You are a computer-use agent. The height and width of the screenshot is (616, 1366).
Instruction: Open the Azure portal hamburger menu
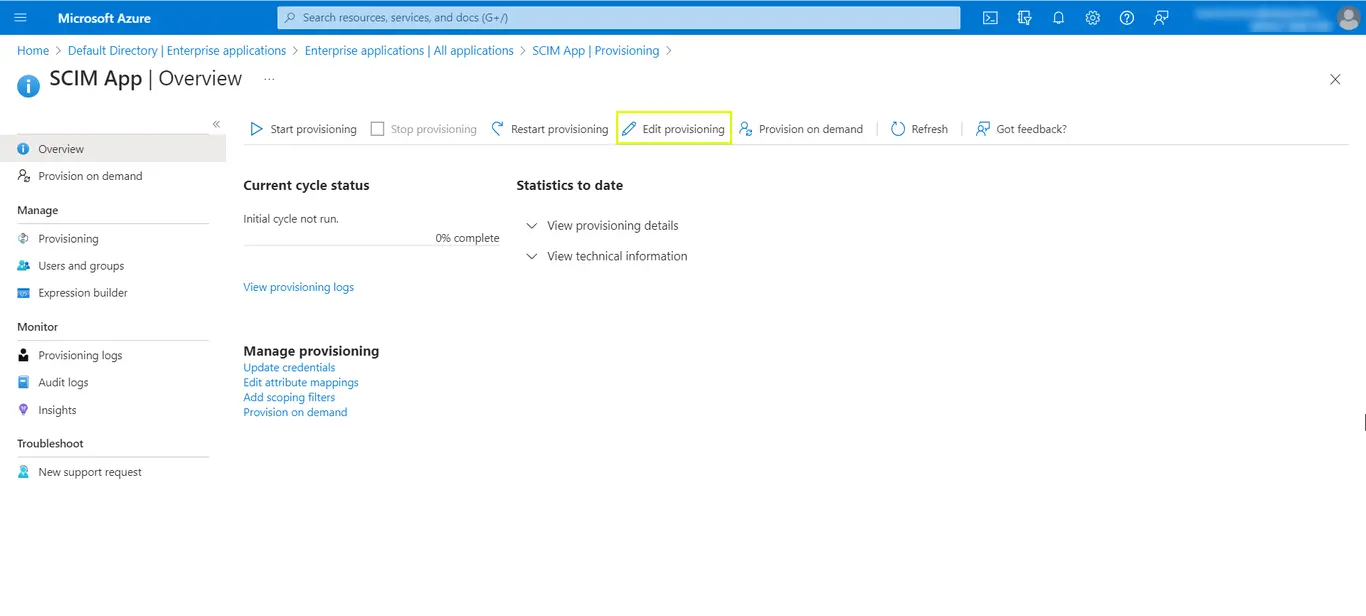click(x=20, y=18)
